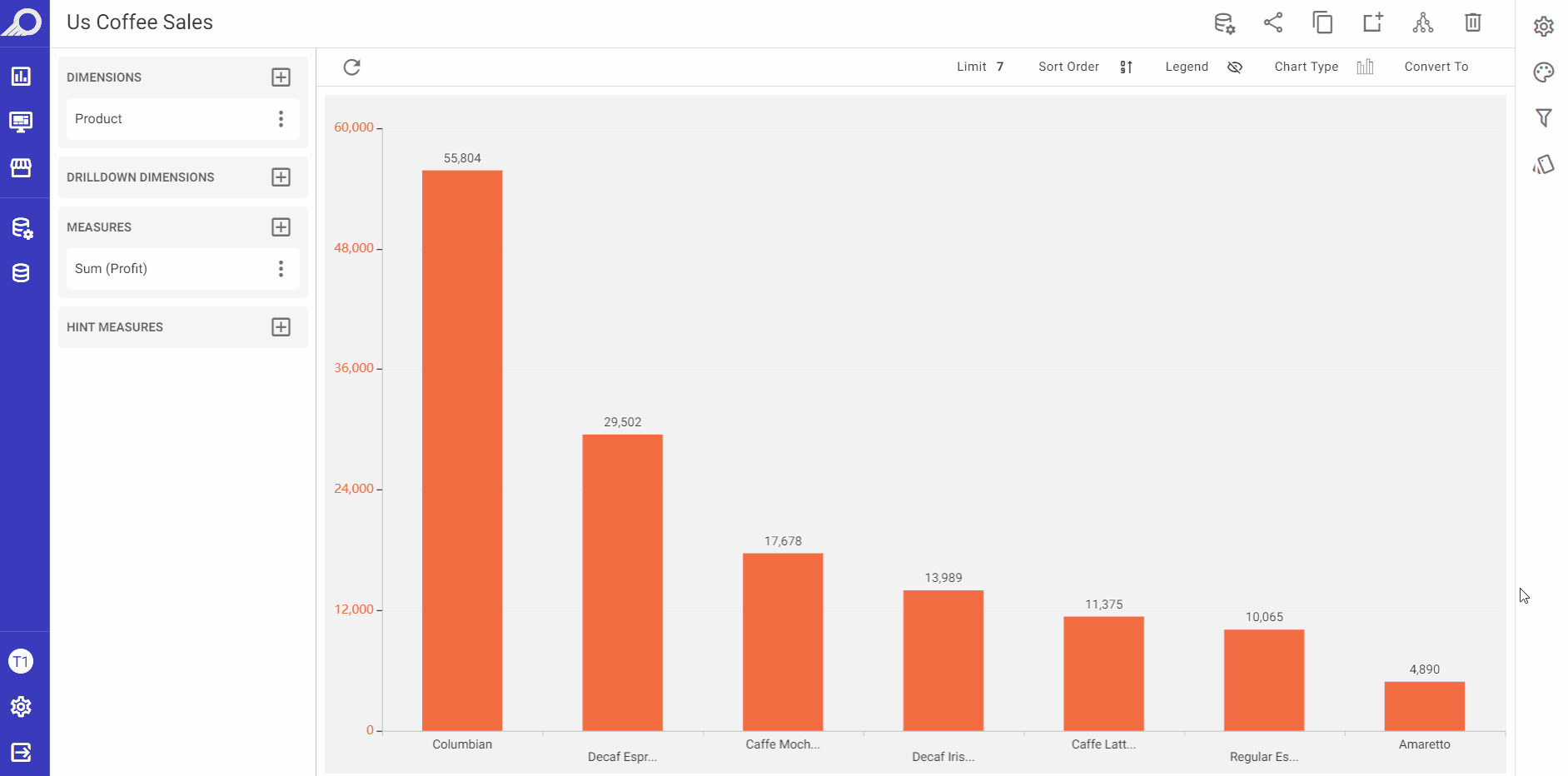The image size is (1568, 776).
Task: Click the MEASURES section header
Action: click(99, 227)
